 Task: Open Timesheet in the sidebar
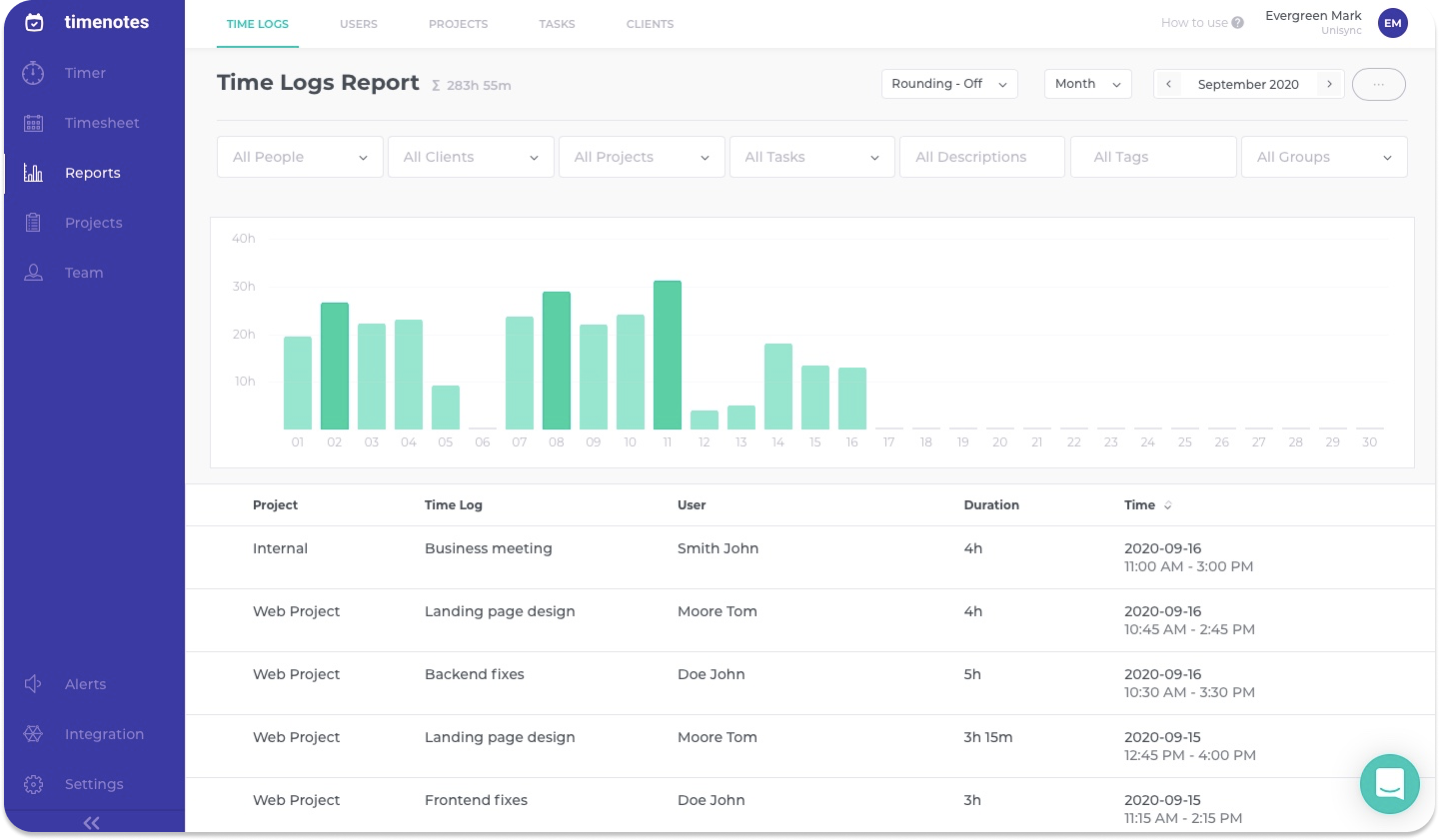click(x=102, y=123)
